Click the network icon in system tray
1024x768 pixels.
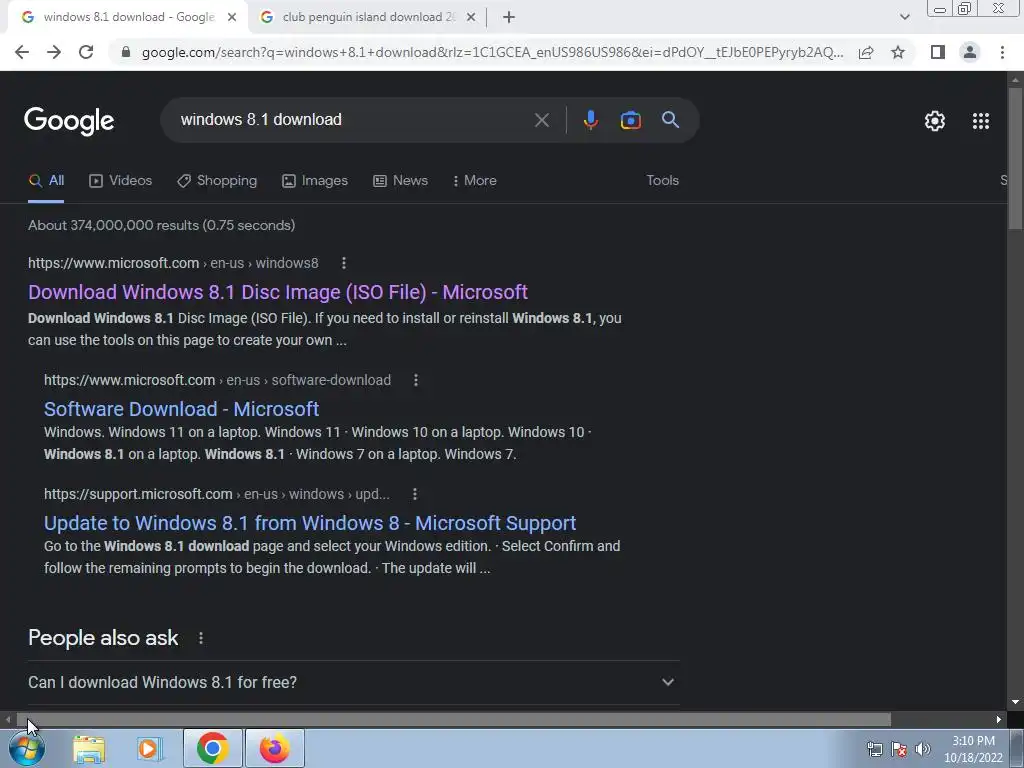click(x=874, y=749)
